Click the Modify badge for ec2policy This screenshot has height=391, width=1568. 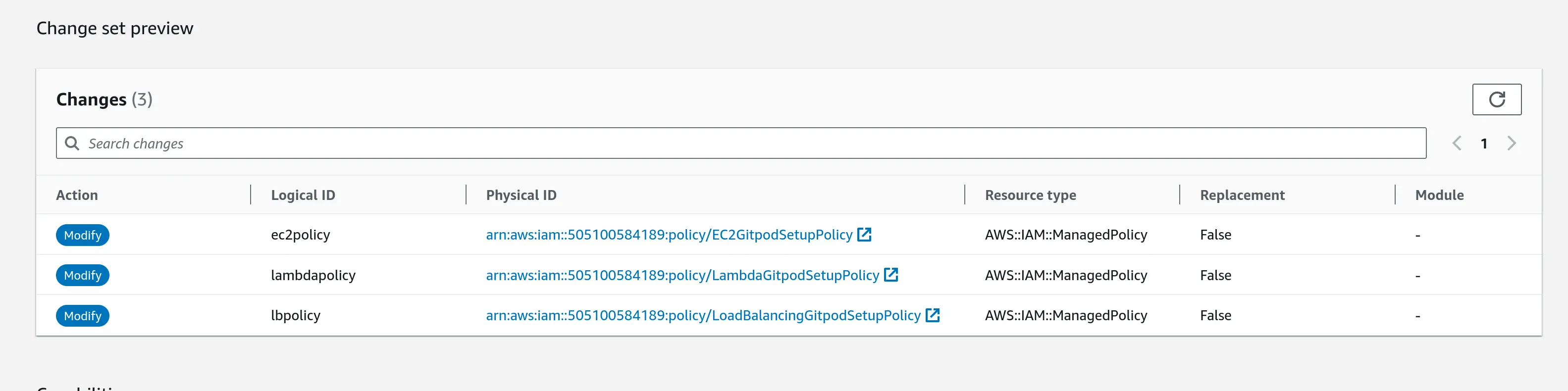coord(83,235)
